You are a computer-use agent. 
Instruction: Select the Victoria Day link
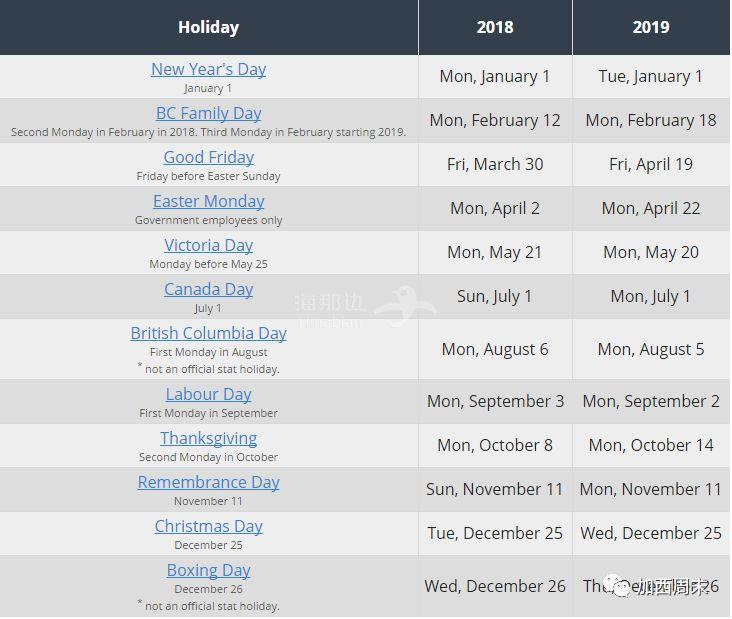(209, 245)
